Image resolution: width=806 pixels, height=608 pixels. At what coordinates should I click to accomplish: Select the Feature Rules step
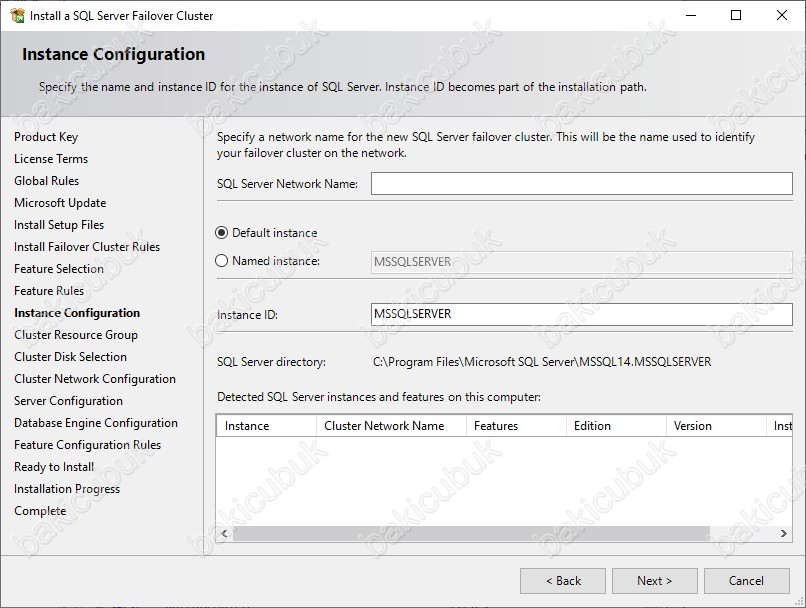[49, 291]
